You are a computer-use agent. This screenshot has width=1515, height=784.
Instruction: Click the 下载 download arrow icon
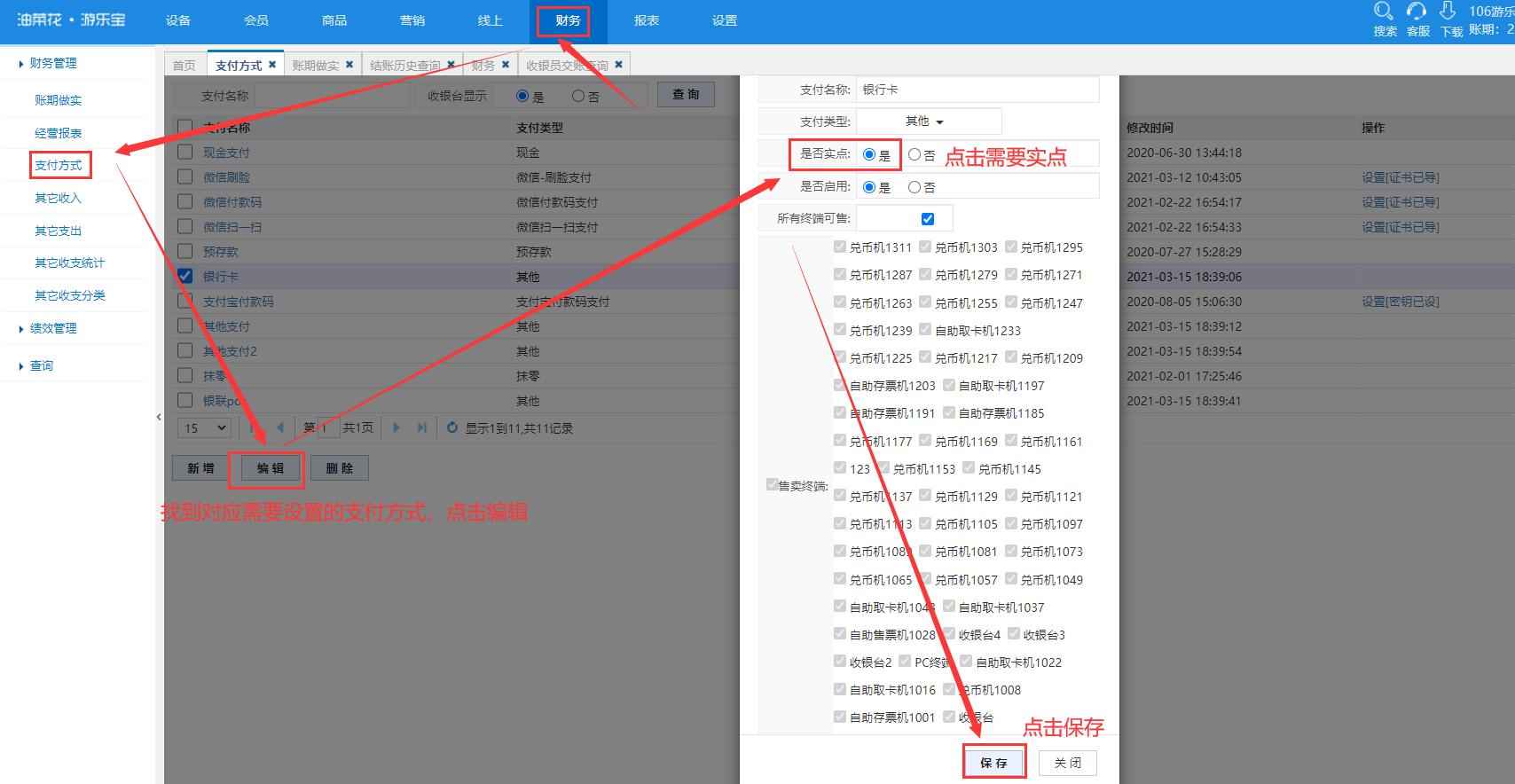pyautogui.click(x=1448, y=12)
